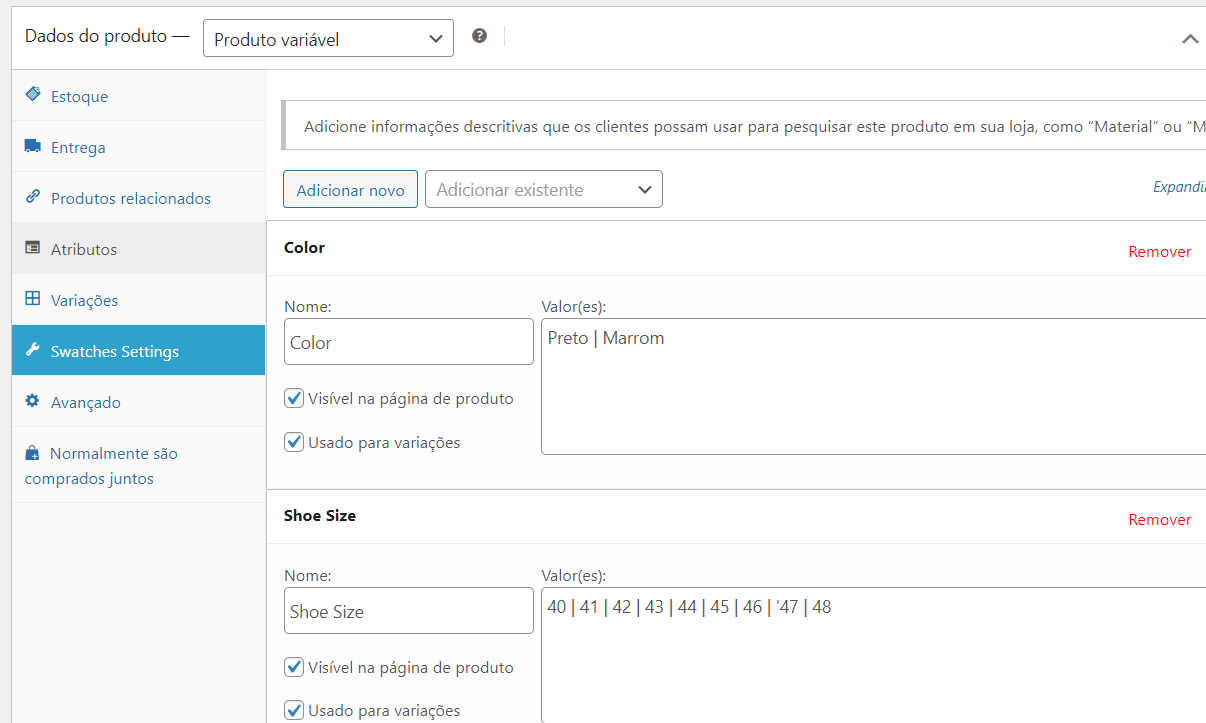Click the Preto | Marrom values textarea

(x=873, y=387)
